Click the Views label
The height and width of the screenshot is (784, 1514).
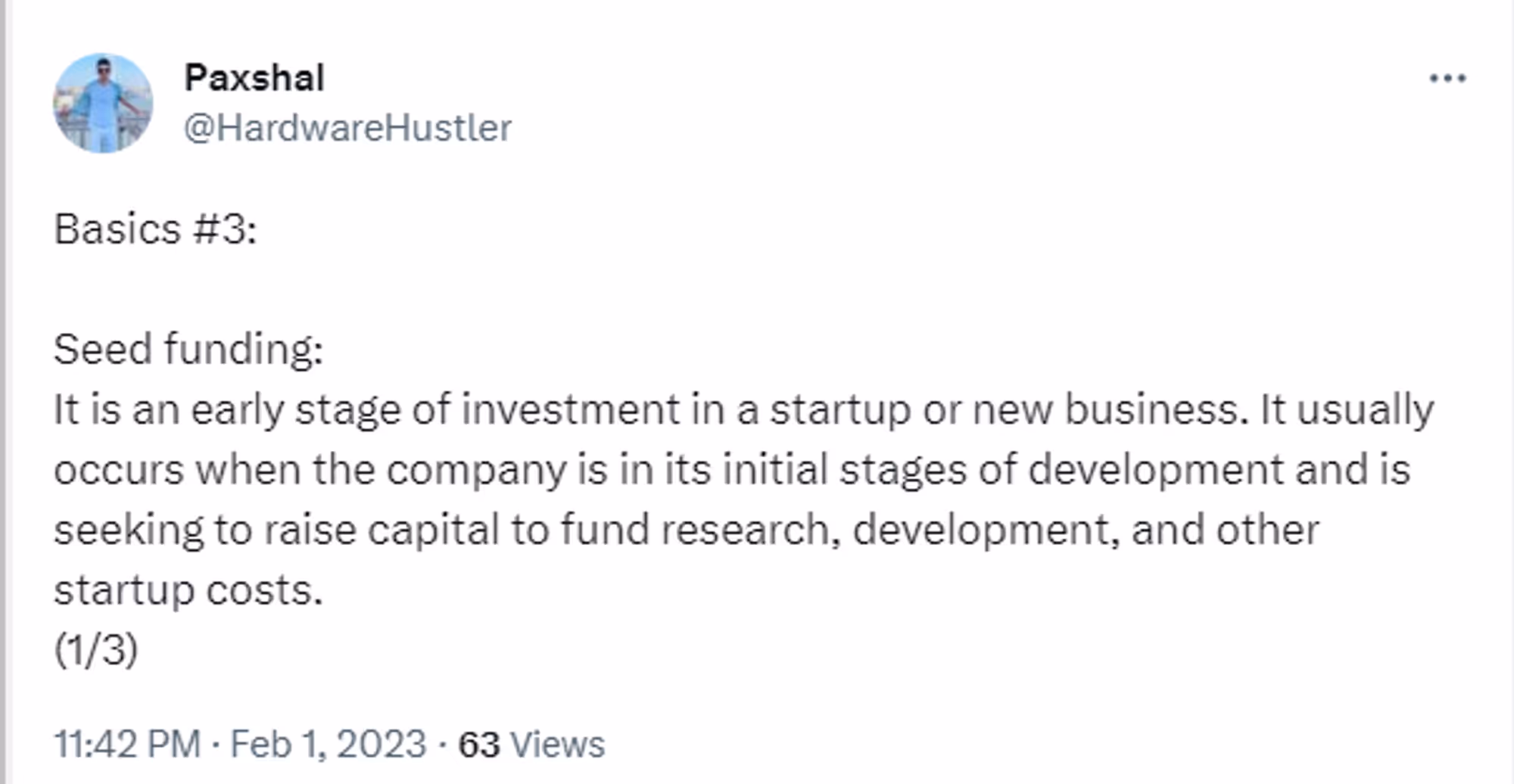point(558,744)
